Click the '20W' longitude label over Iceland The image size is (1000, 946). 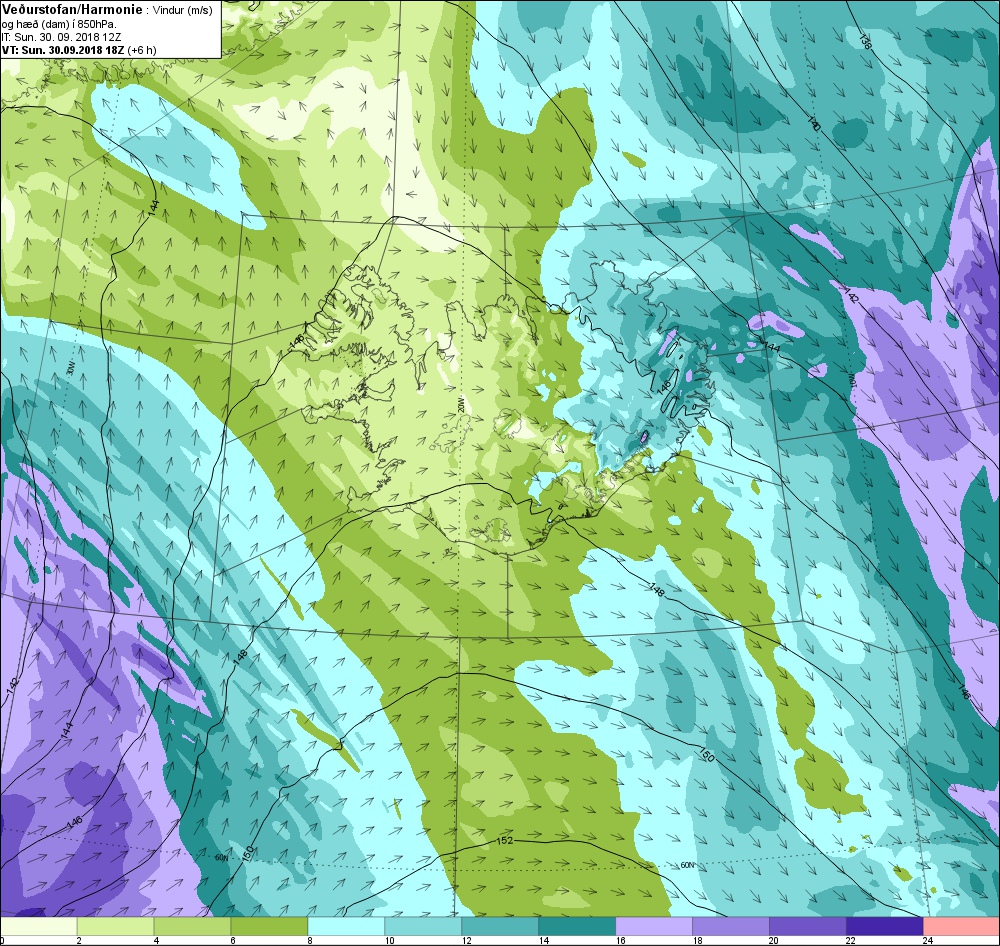(x=459, y=405)
